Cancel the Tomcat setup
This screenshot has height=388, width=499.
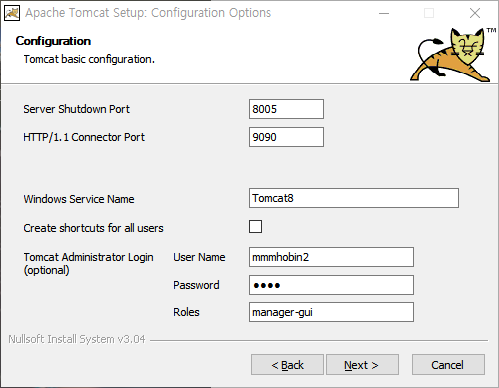coord(448,365)
